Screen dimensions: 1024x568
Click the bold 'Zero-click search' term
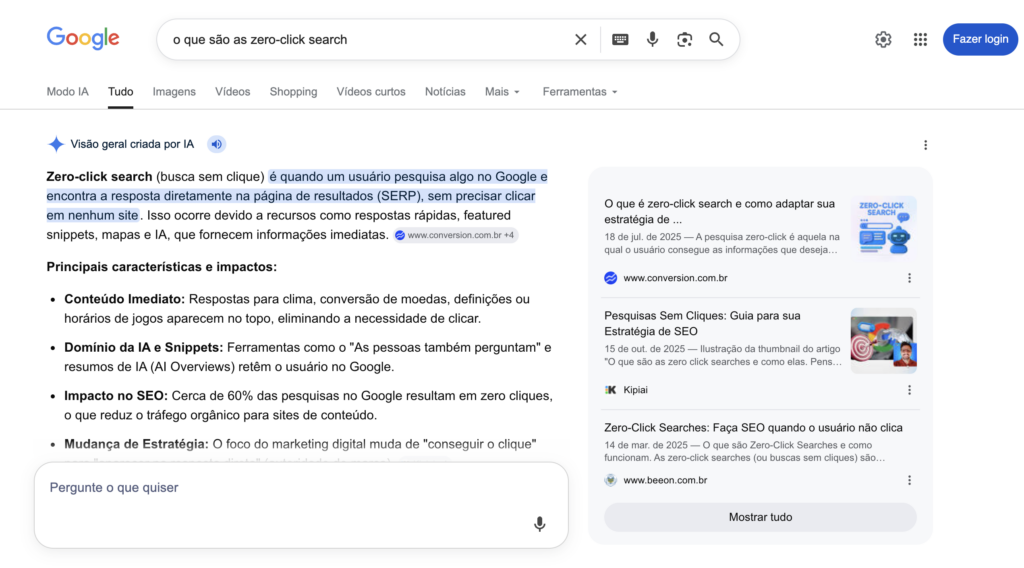99,176
